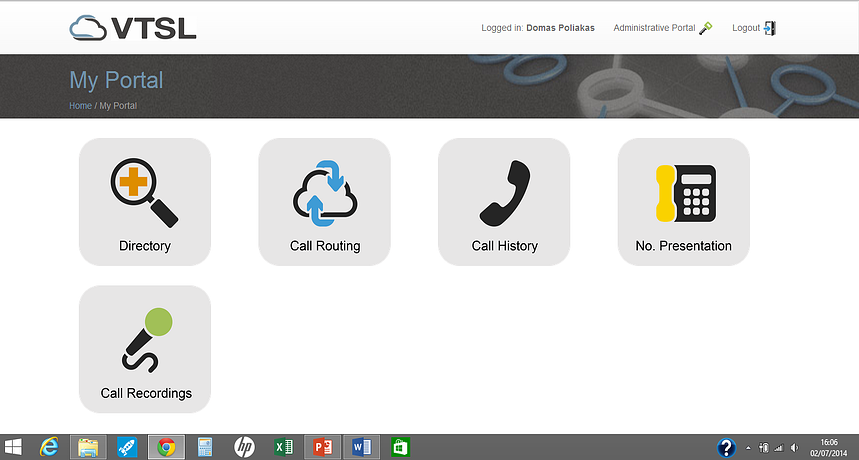Click the blue help question mark icon
The image size is (859, 460).
click(726, 447)
